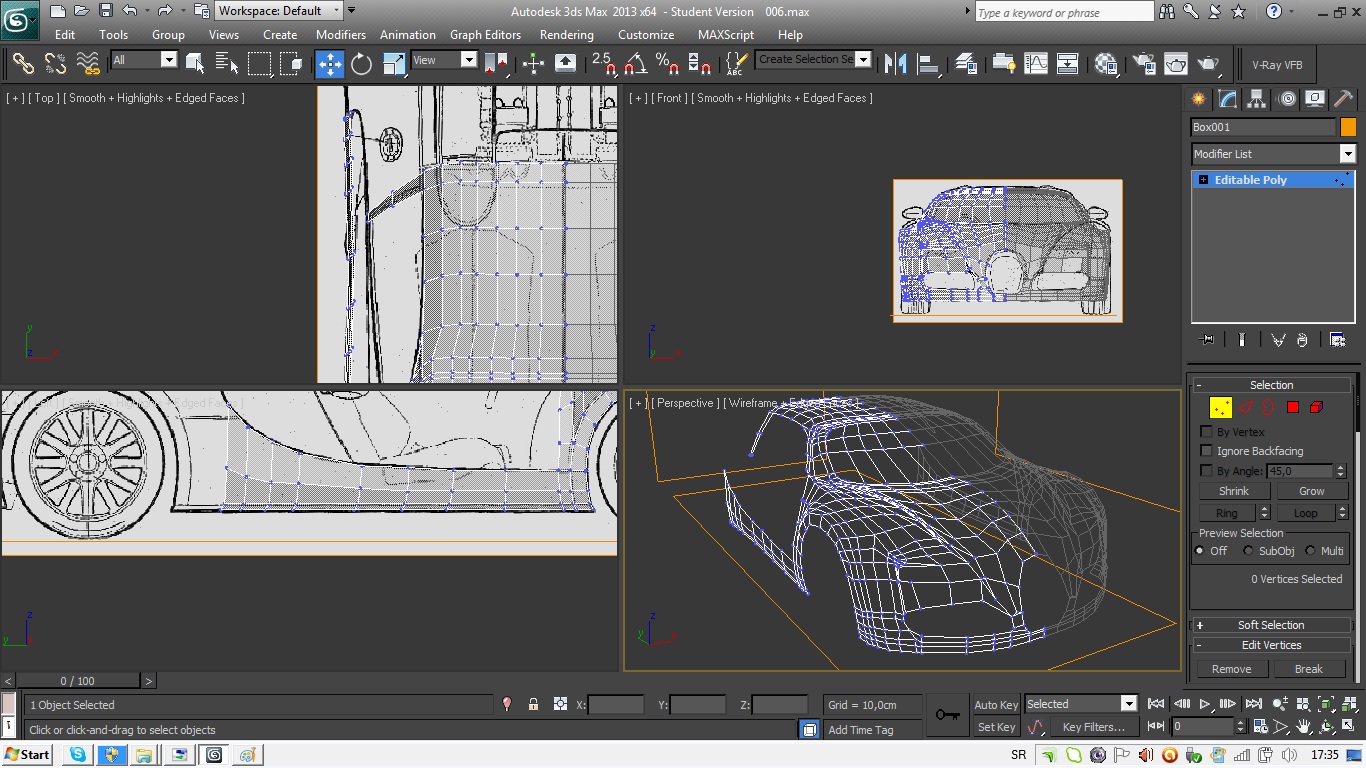Click the Select Object tool
The width and height of the screenshot is (1366, 768).
coord(195,64)
